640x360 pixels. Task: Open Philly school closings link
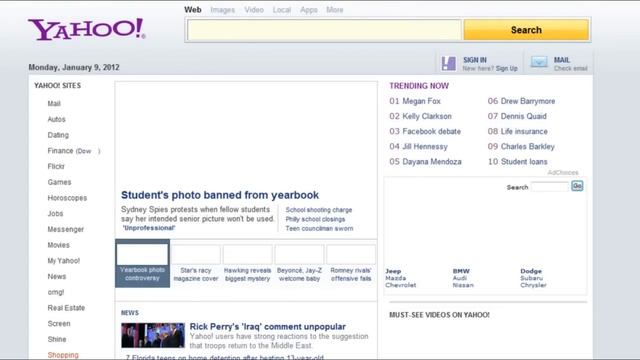click(x=315, y=219)
